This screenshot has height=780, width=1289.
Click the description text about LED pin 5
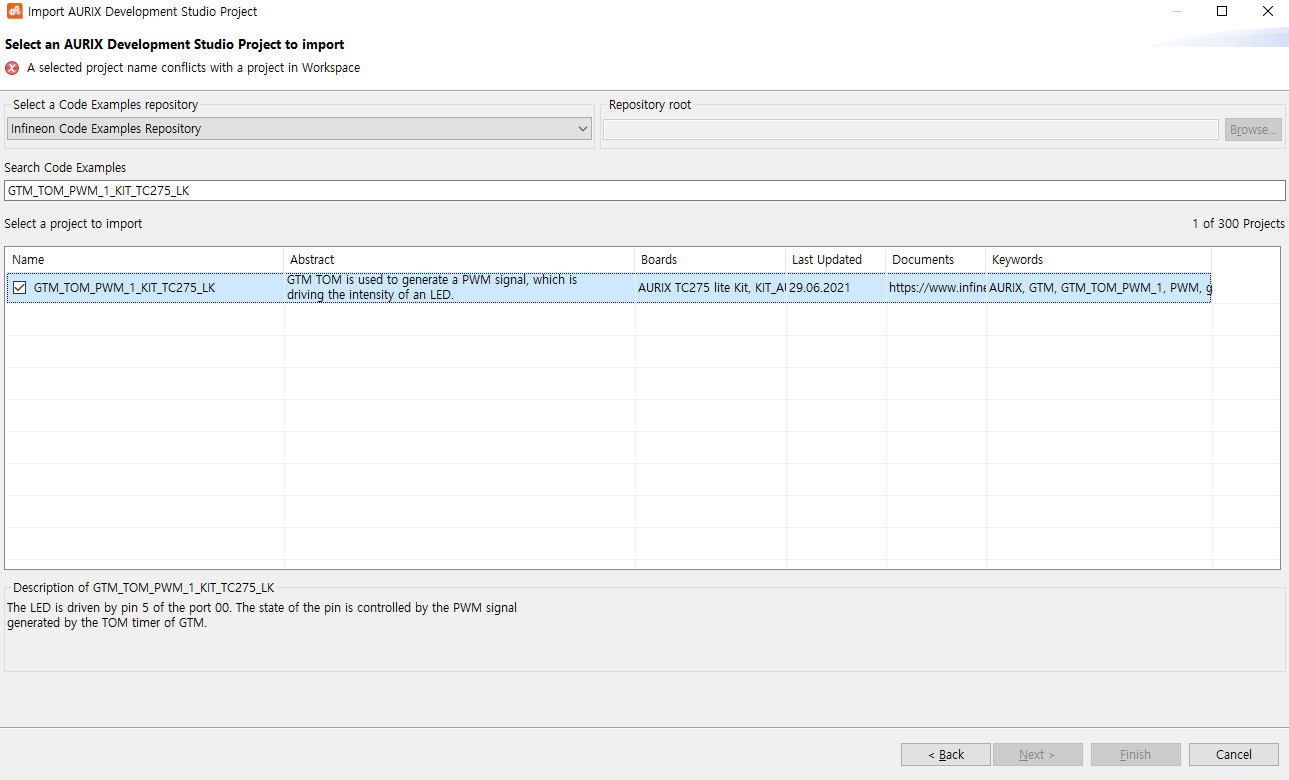[262, 615]
